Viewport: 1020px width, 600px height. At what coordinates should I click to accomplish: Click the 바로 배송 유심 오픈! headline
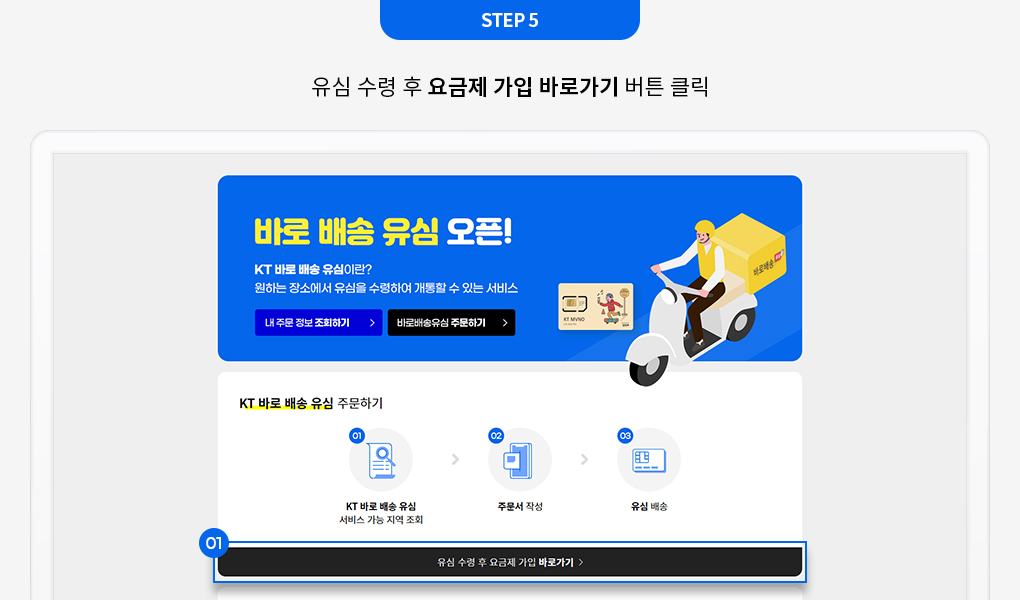383,232
